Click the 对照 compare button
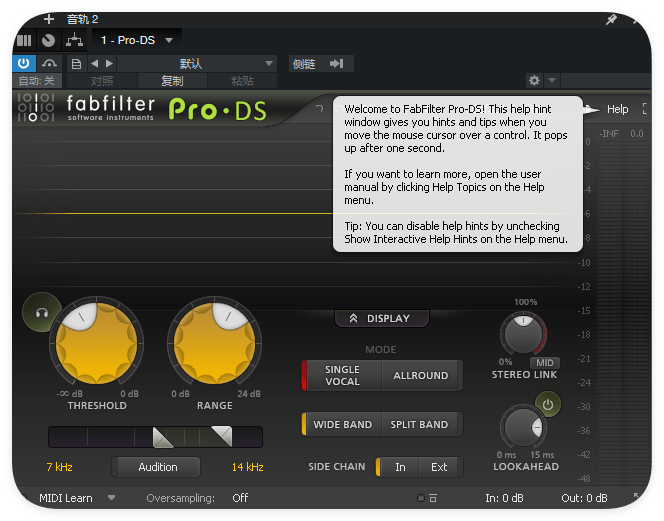Viewport: 664px width, 521px height. (102, 80)
